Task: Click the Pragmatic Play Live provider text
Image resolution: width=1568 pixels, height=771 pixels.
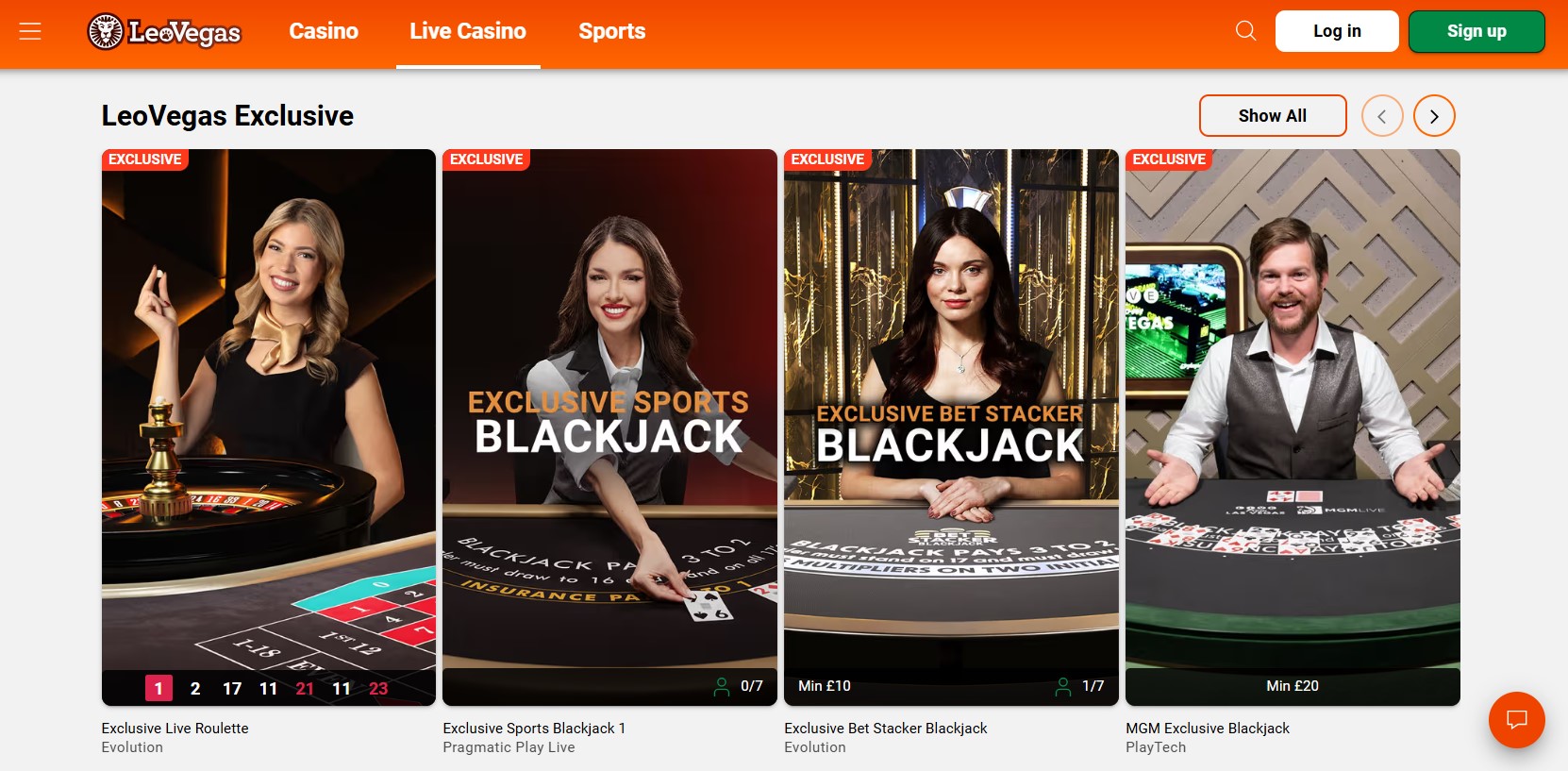Action: [x=509, y=747]
